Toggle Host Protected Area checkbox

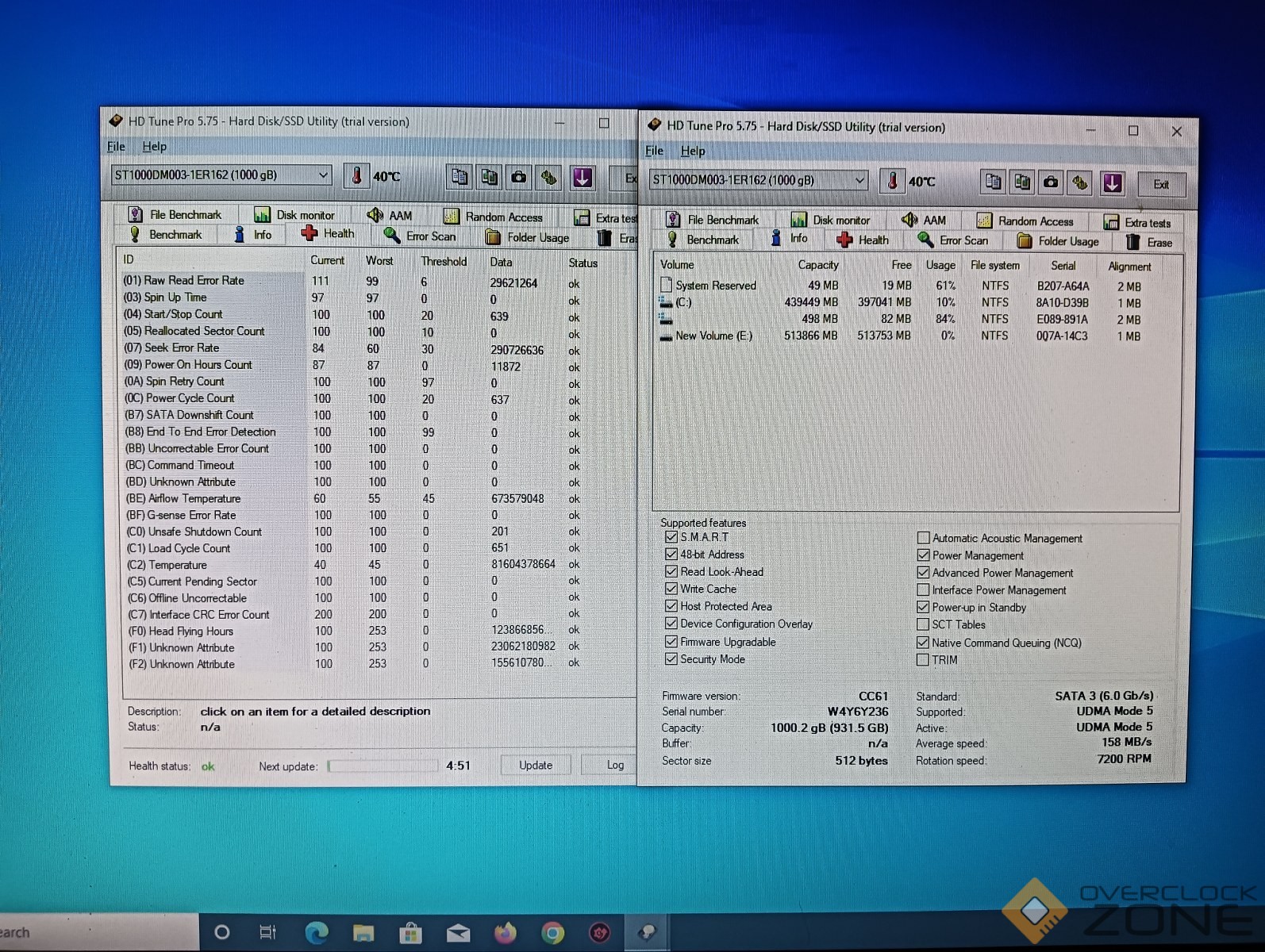click(x=671, y=606)
